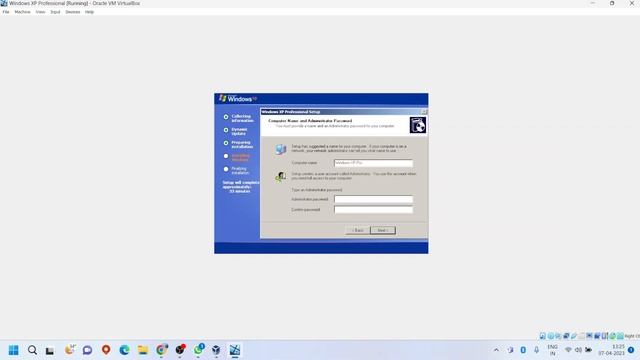640x360 pixels.
Task: Open the View menu
Action: point(40,12)
